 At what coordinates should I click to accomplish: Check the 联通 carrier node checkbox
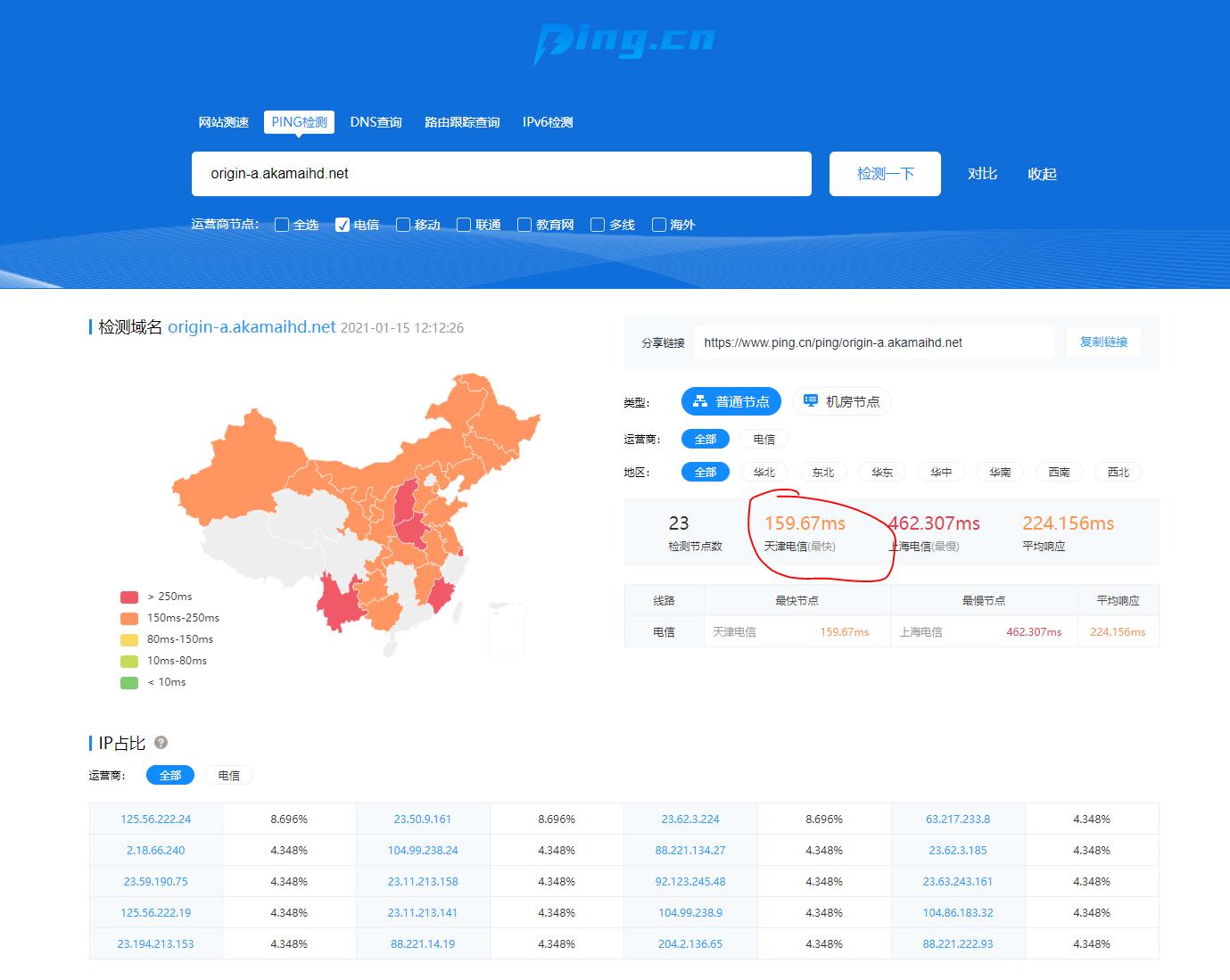coord(464,225)
